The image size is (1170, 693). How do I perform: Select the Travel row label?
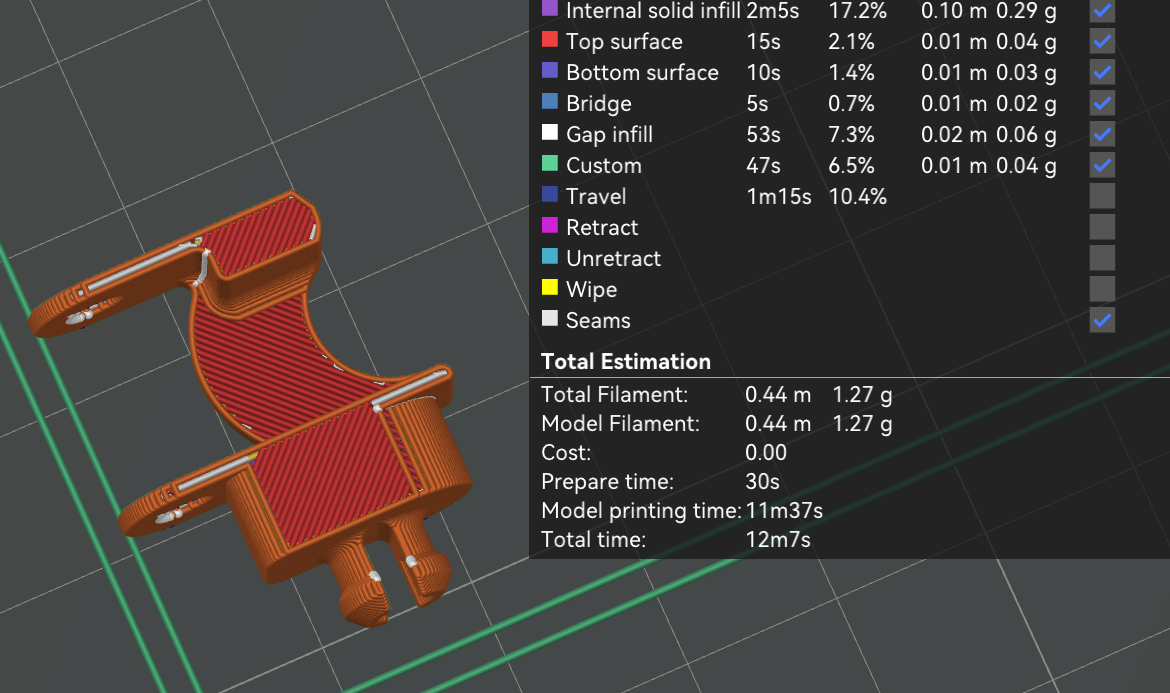point(595,196)
